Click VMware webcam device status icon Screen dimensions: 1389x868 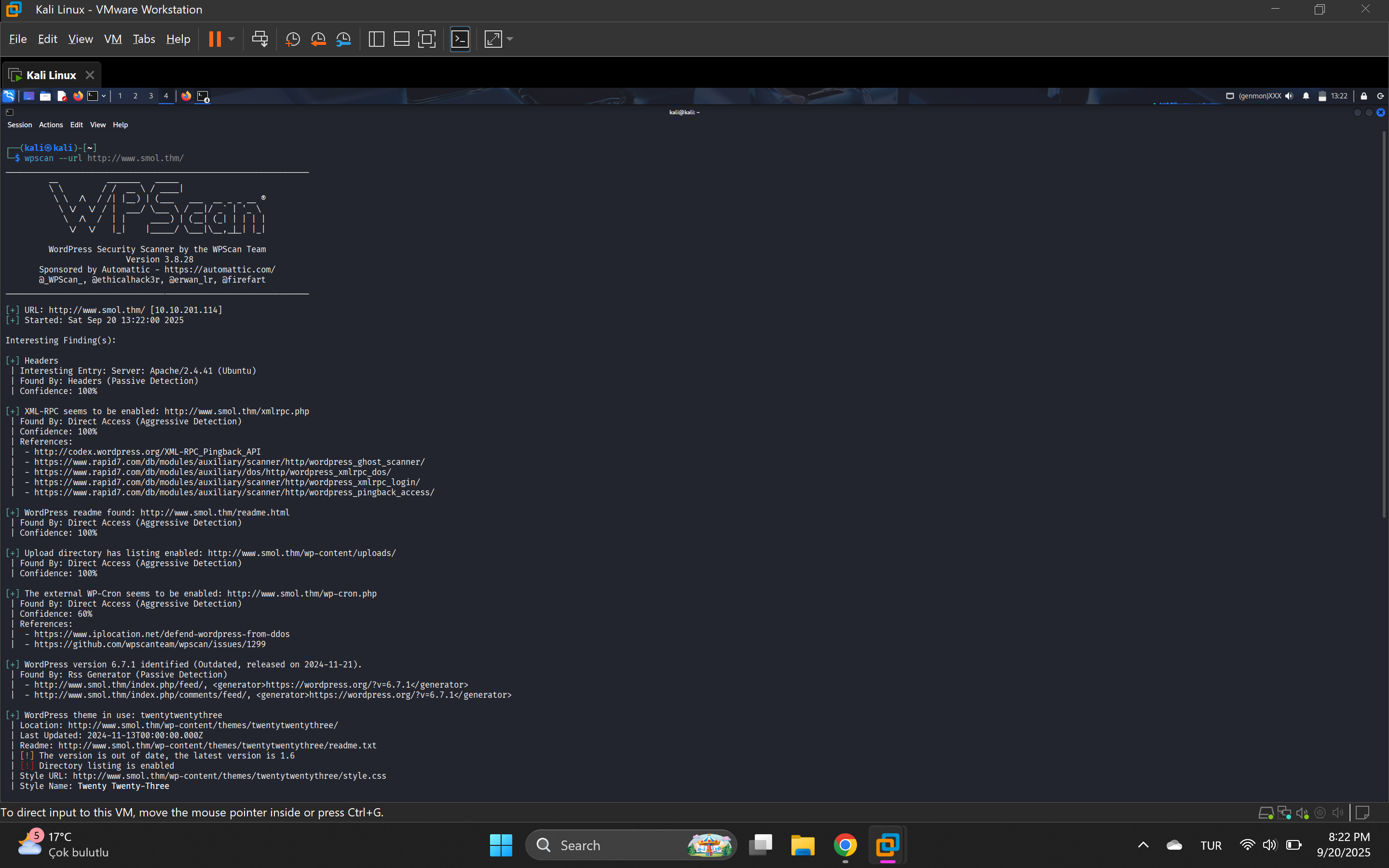coord(1320,813)
